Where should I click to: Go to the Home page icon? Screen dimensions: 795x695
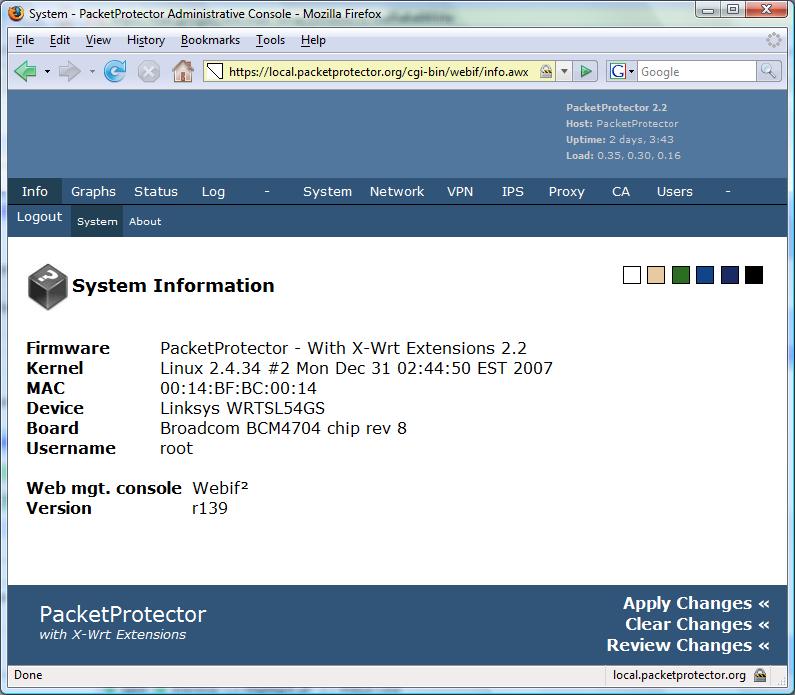click(x=183, y=71)
